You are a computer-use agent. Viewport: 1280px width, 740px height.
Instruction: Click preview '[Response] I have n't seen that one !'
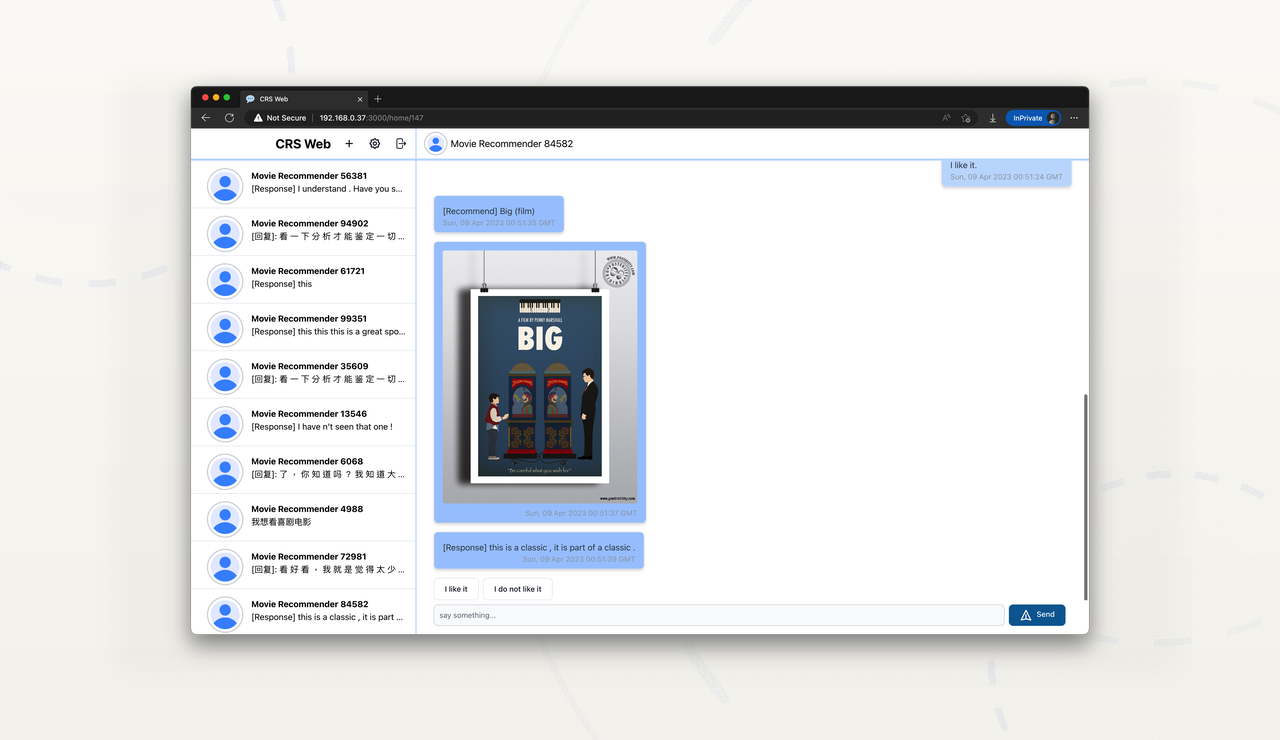pyautogui.click(x=322, y=427)
